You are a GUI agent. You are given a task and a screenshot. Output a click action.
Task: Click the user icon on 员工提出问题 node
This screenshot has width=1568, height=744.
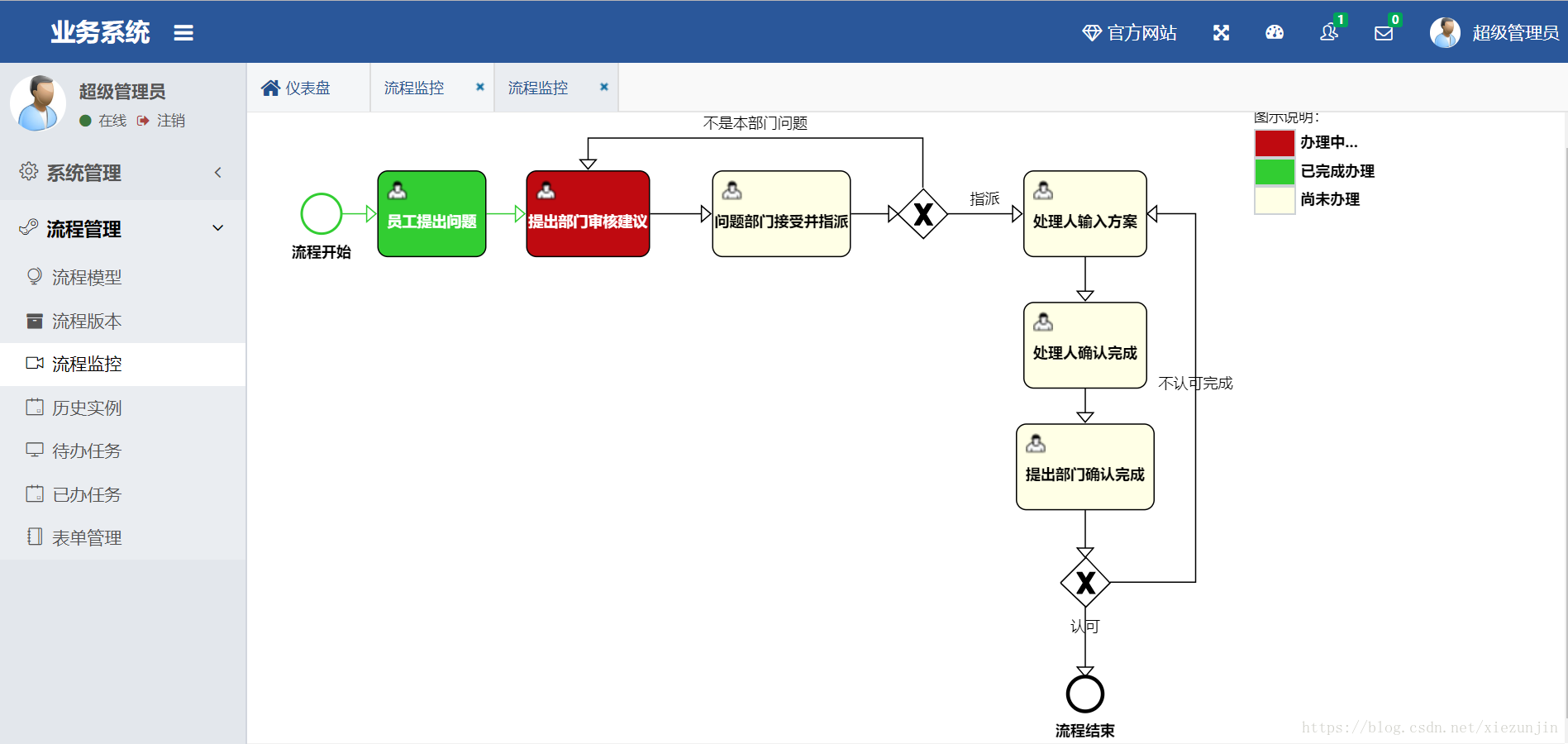(x=398, y=191)
